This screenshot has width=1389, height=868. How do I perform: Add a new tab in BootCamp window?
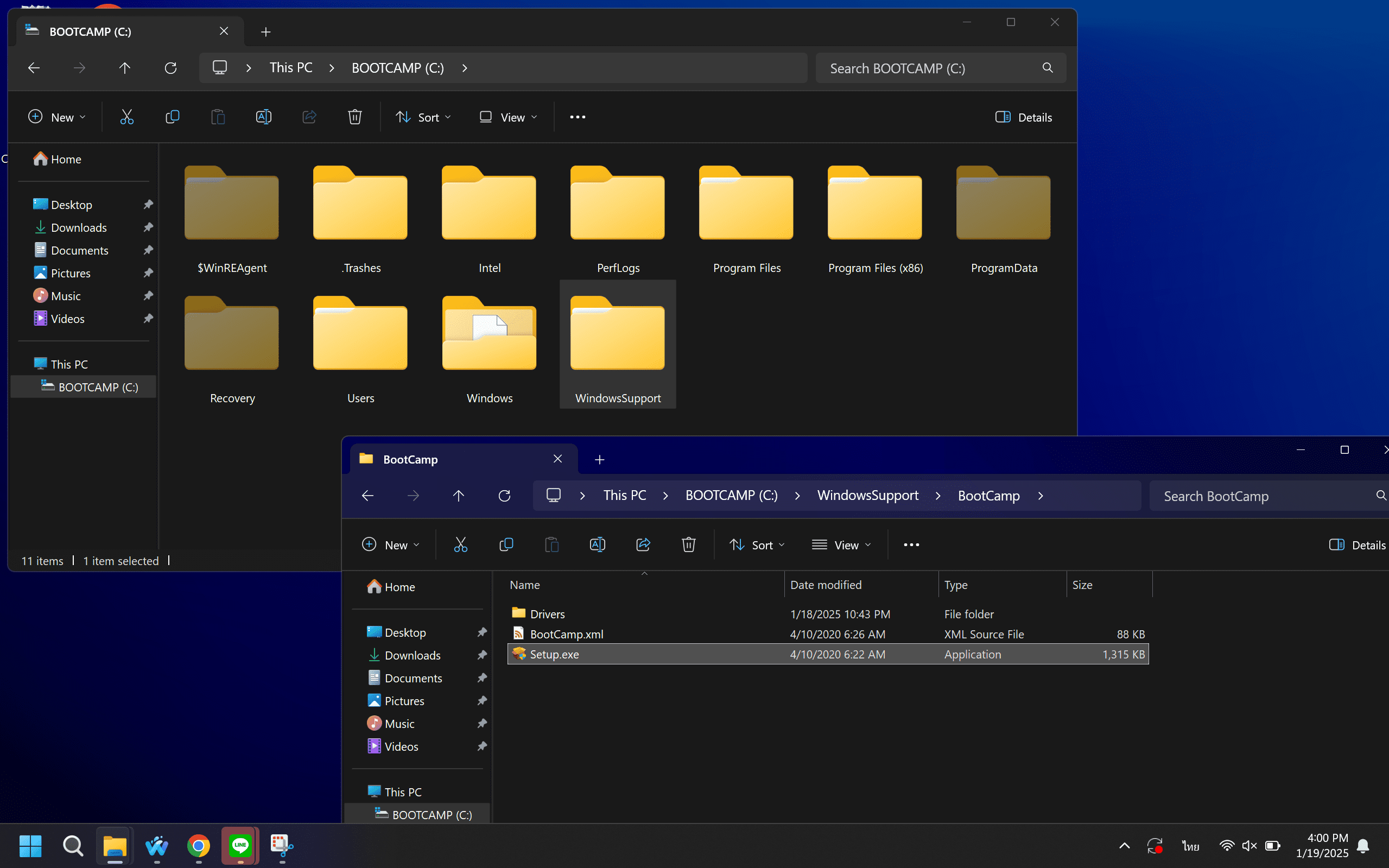tap(599, 459)
